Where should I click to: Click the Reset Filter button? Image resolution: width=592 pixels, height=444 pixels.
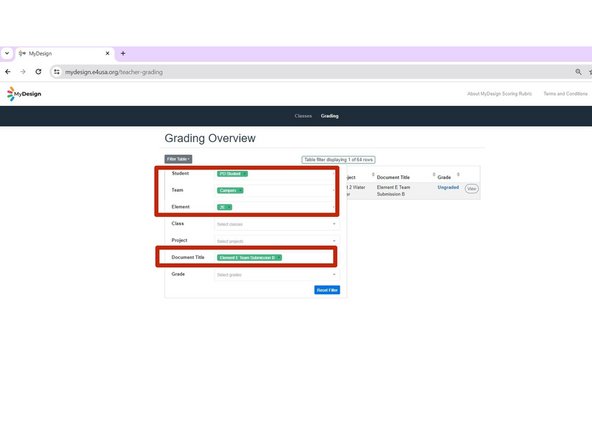(327, 290)
